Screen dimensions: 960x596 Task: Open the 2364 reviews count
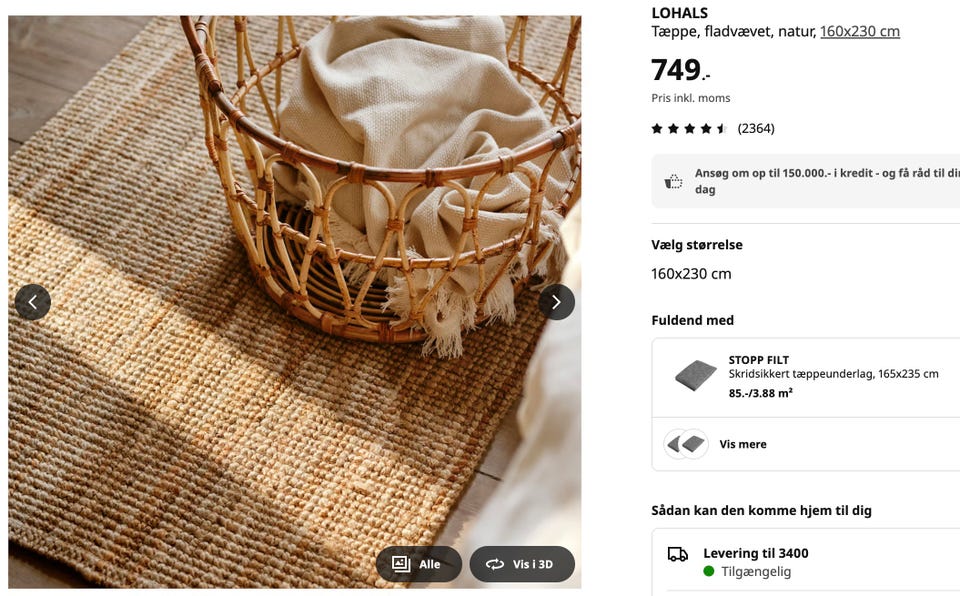point(756,128)
